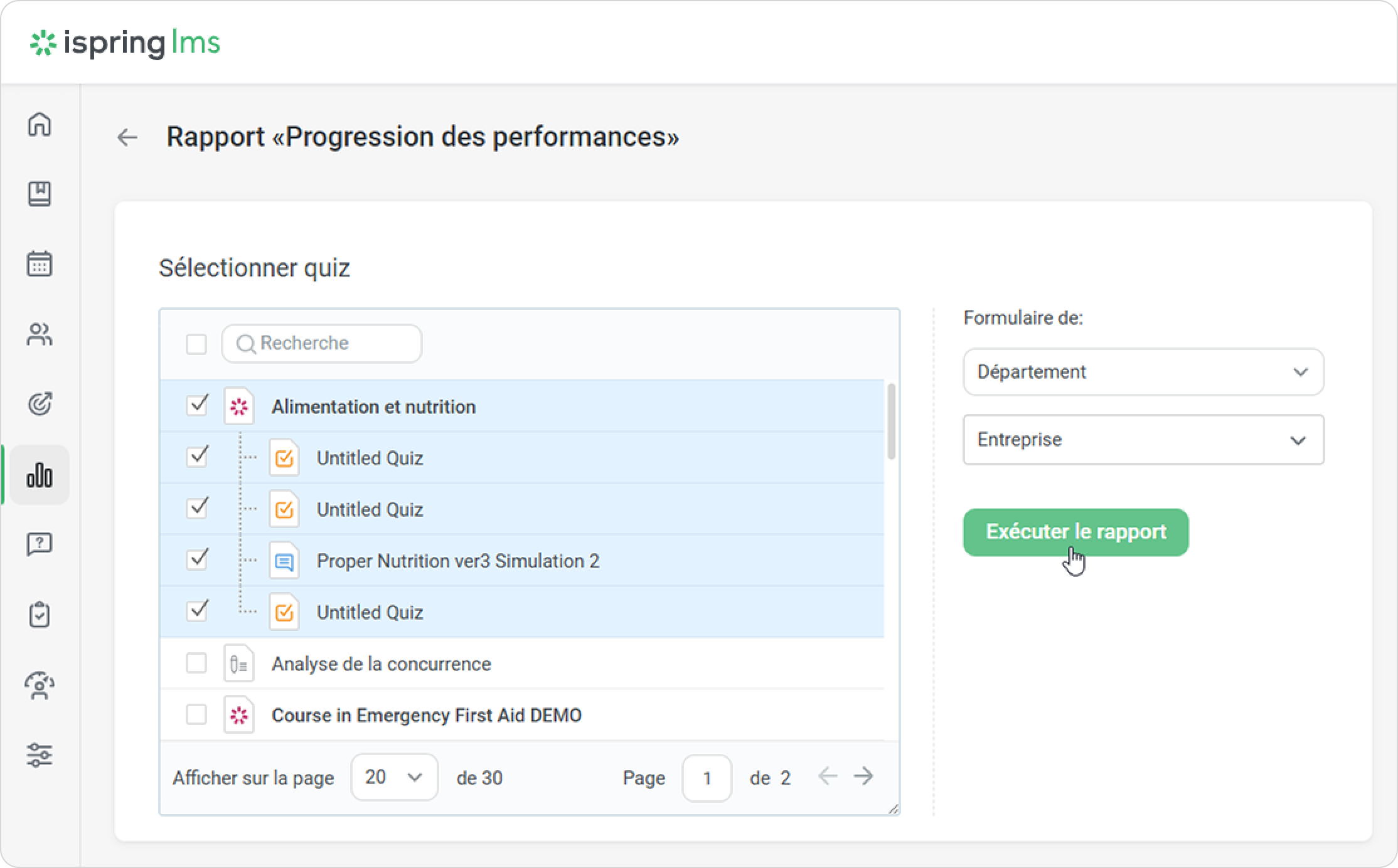Open the Home icon in sidebar
1398x868 pixels.
pyautogui.click(x=40, y=124)
